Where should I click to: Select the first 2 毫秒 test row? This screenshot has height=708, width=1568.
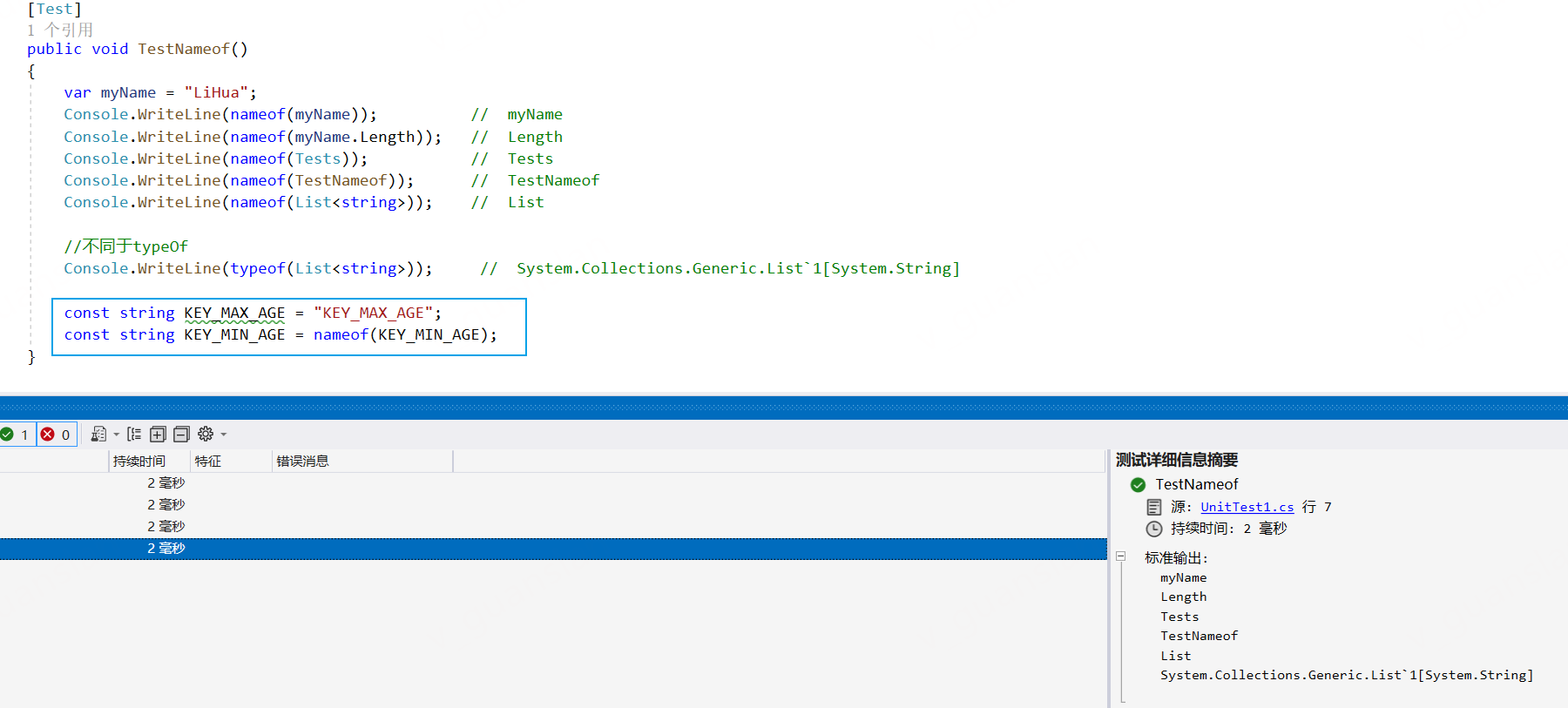[x=166, y=483]
